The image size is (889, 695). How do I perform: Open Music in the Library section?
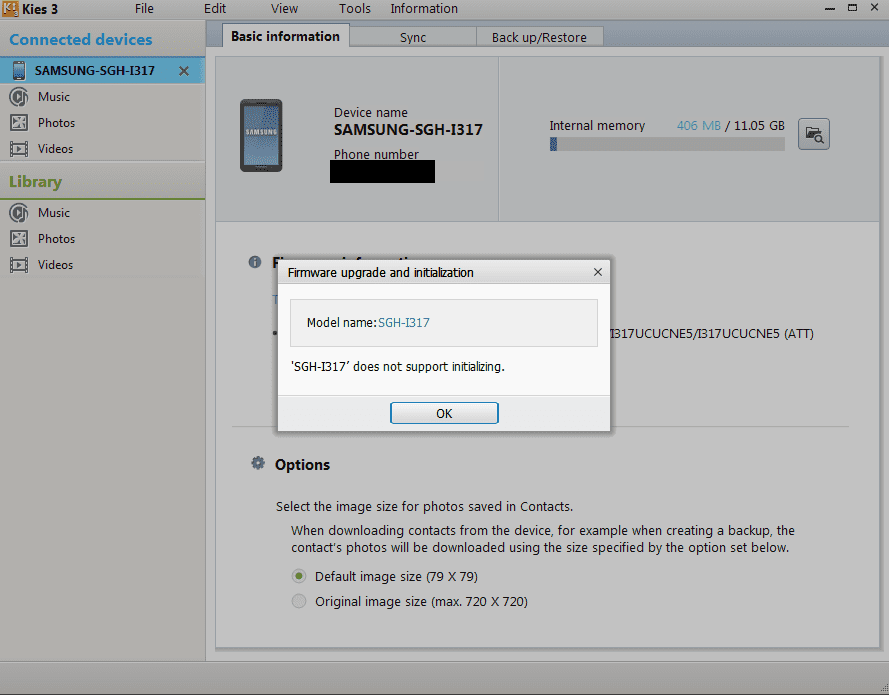(54, 213)
